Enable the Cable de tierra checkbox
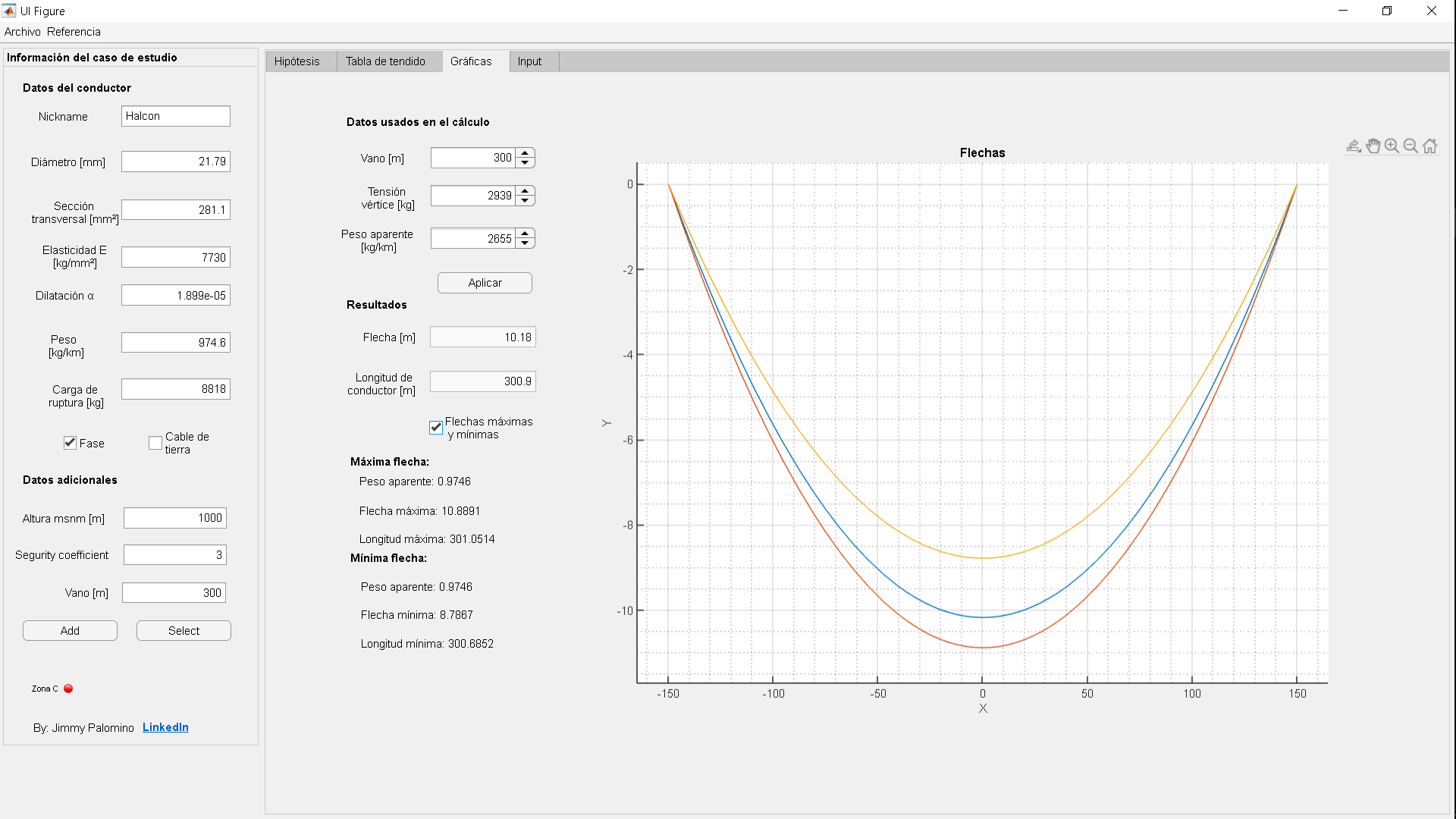 (x=155, y=443)
